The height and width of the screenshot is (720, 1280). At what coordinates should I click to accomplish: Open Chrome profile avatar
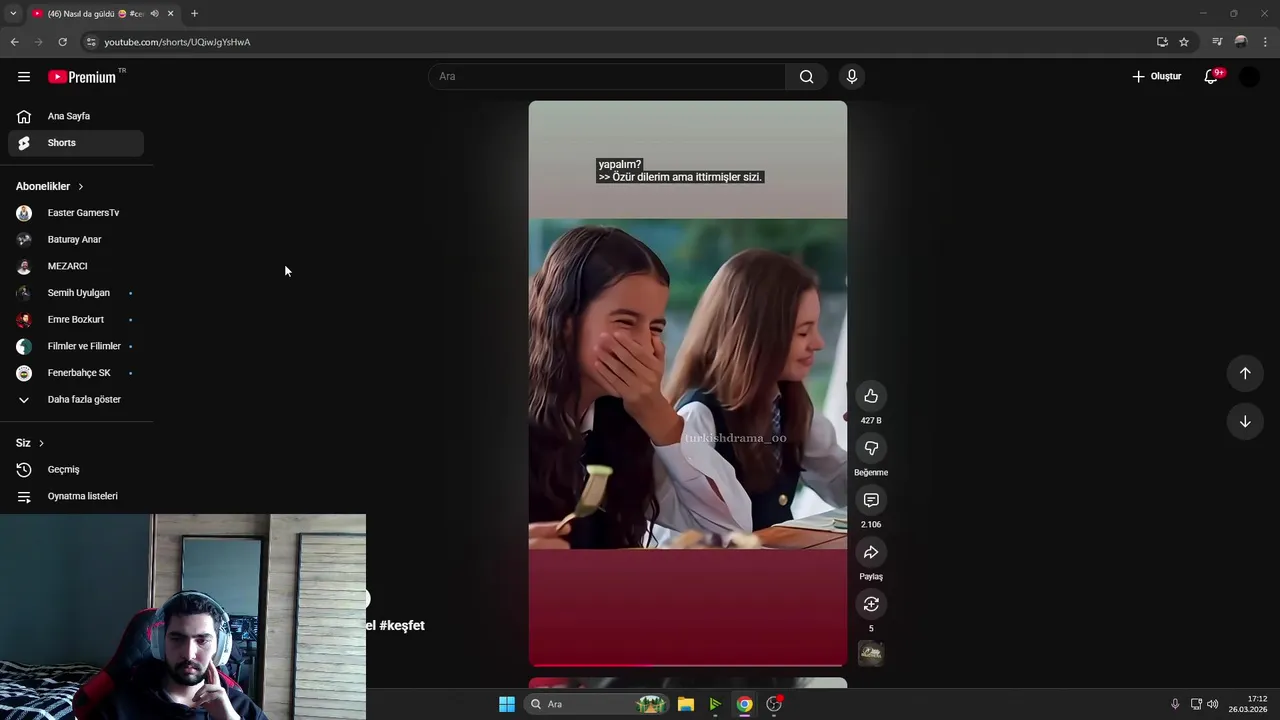point(1241,42)
